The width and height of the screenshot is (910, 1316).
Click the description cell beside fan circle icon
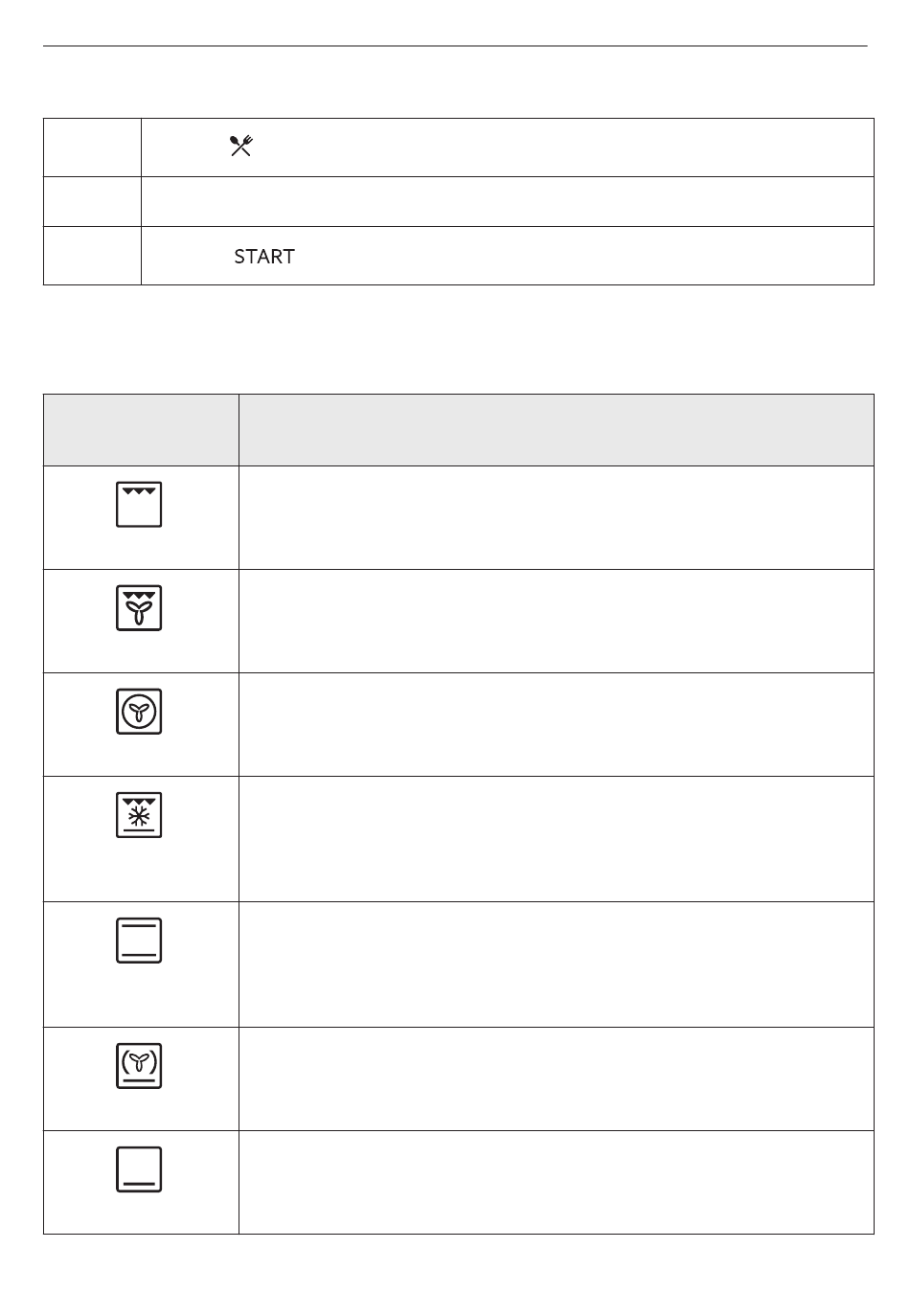(557, 725)
